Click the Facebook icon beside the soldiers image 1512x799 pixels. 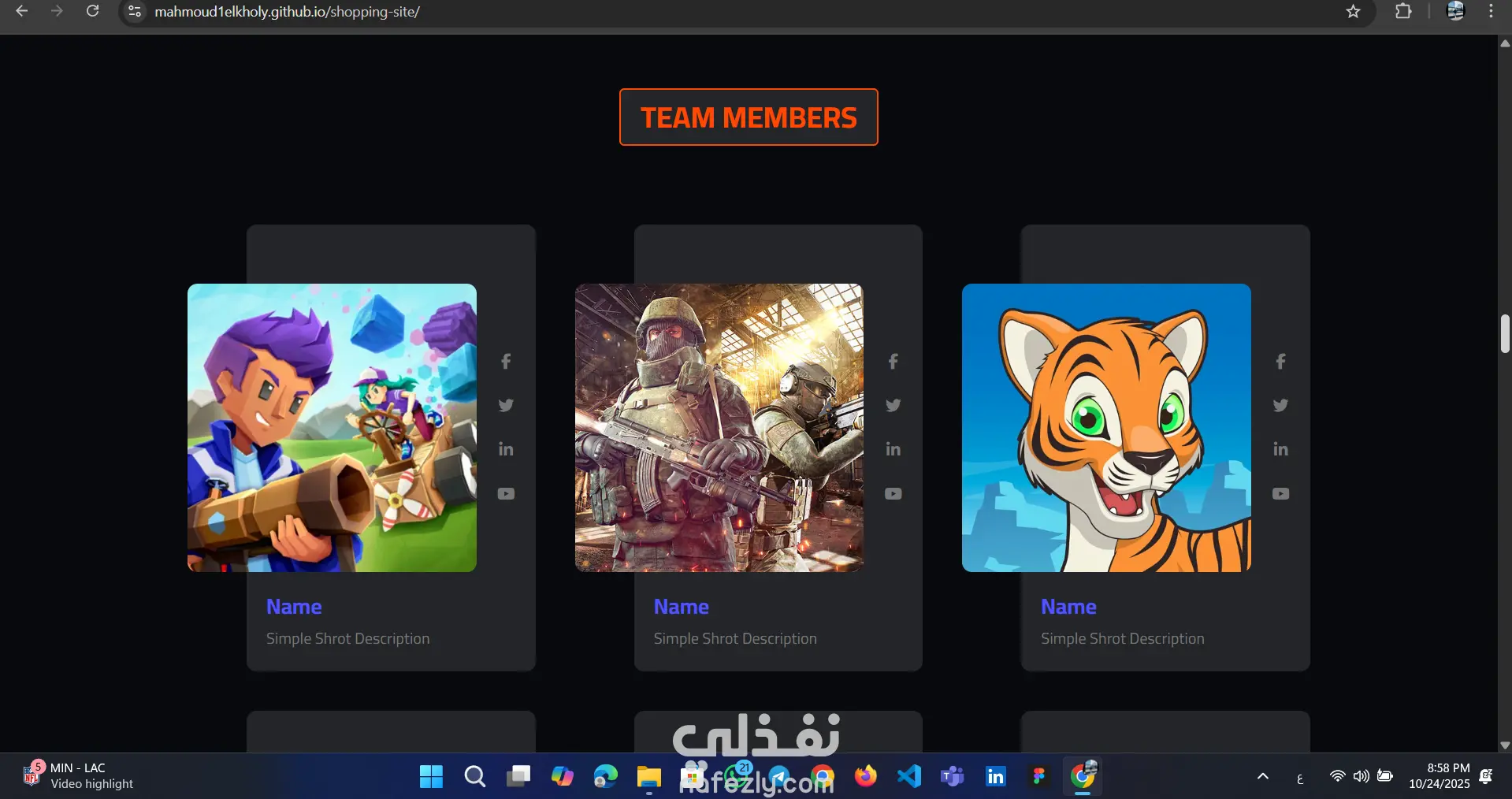tap(893, 362)
